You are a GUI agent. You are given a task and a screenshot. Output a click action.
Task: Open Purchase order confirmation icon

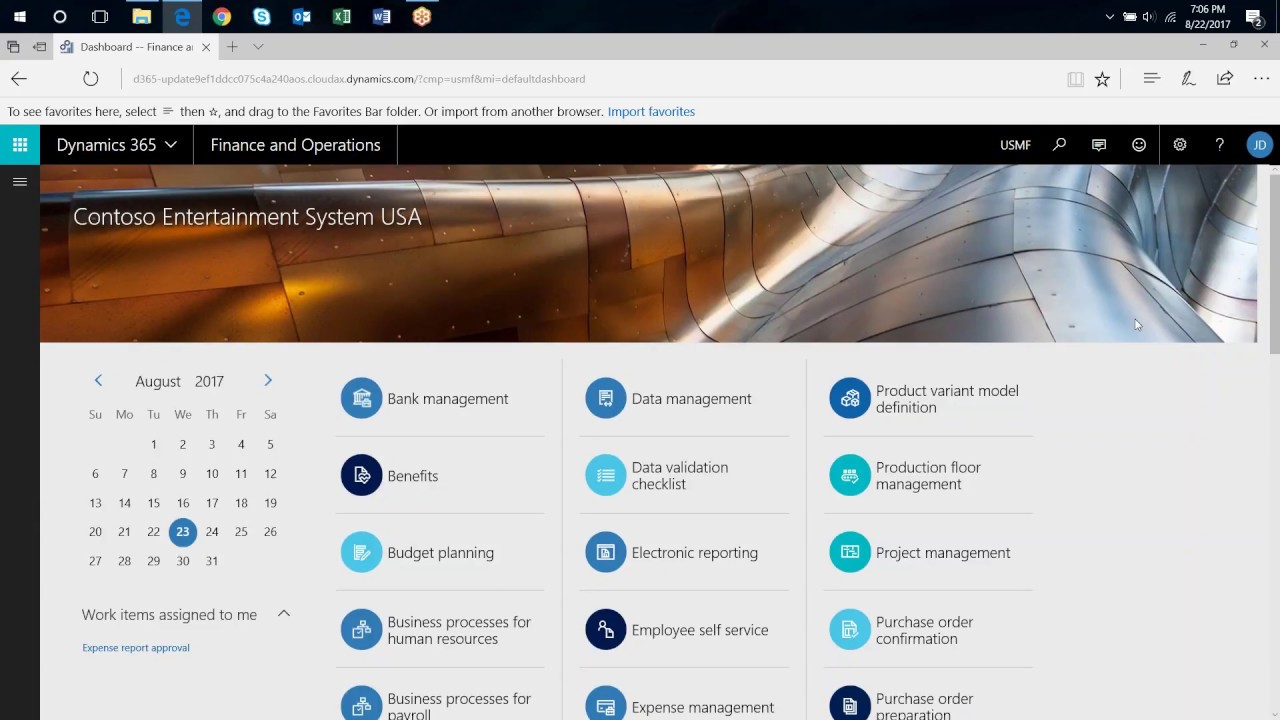pos(850,630)
